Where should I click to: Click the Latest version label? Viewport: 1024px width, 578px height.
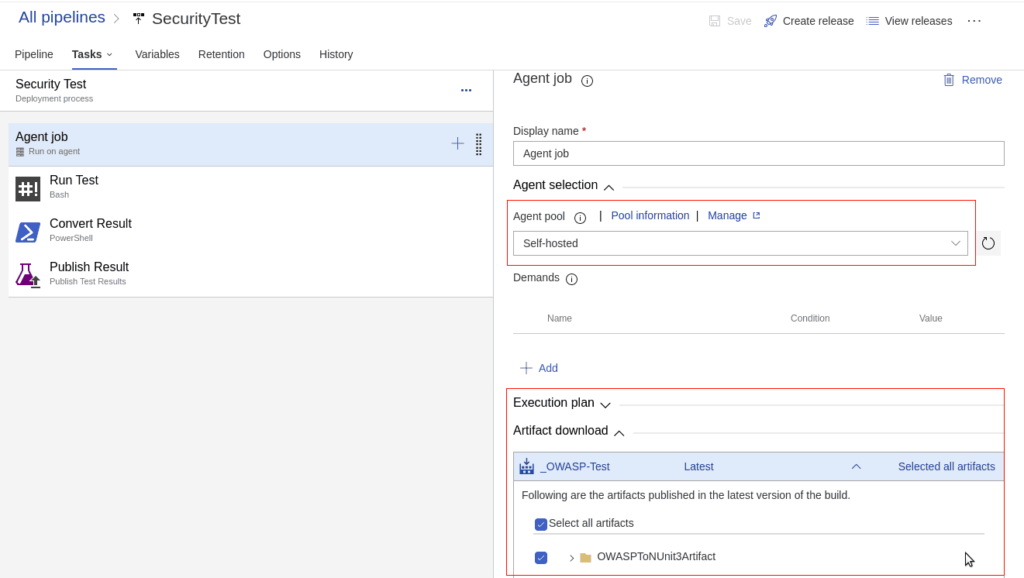tap(698, 466)
